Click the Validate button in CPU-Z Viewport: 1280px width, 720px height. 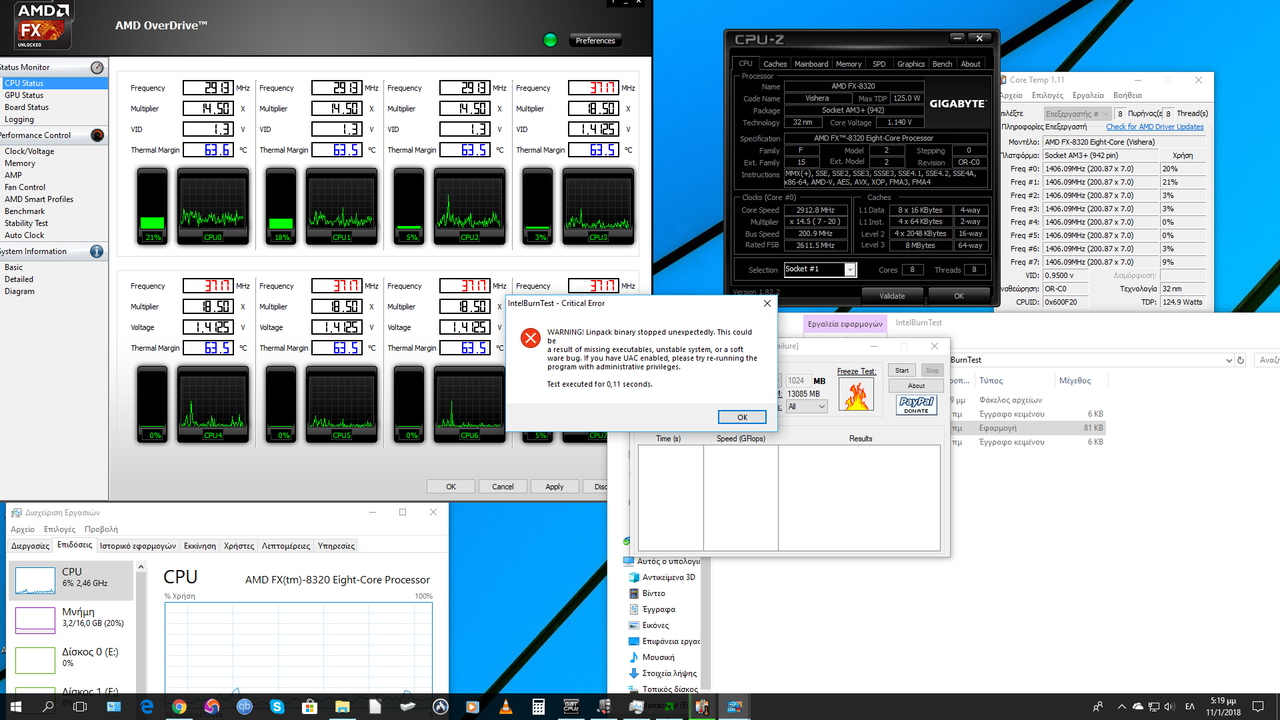coord(892,296)
